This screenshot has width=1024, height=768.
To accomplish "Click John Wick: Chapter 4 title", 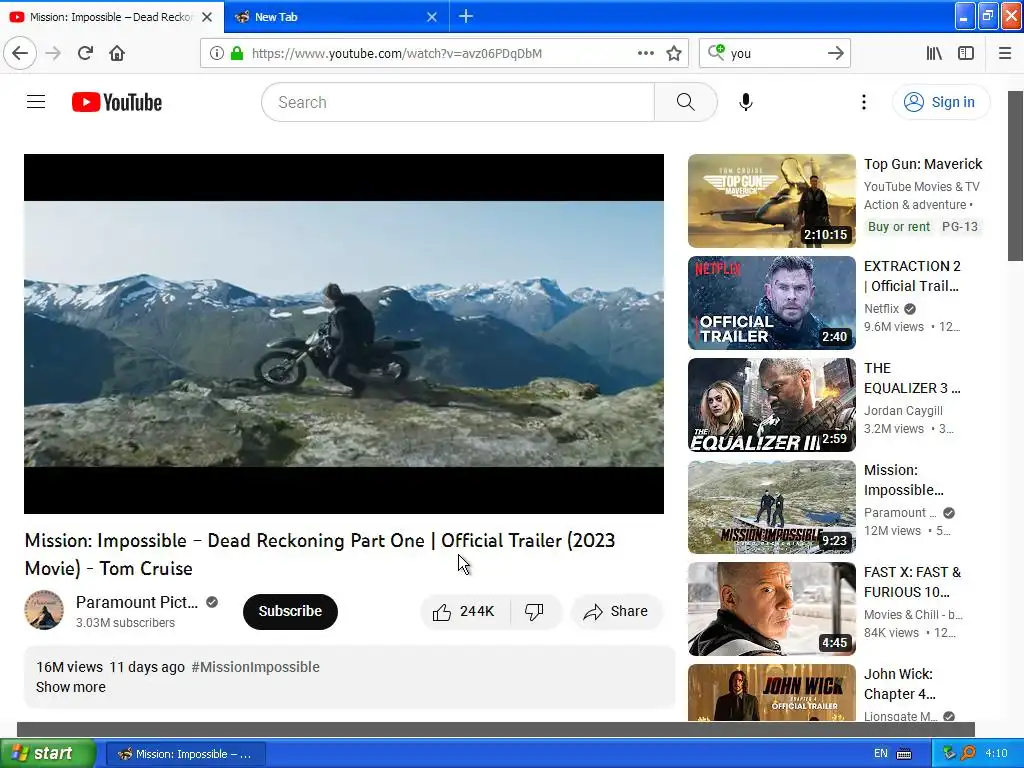I will click(x=900, y=684).
